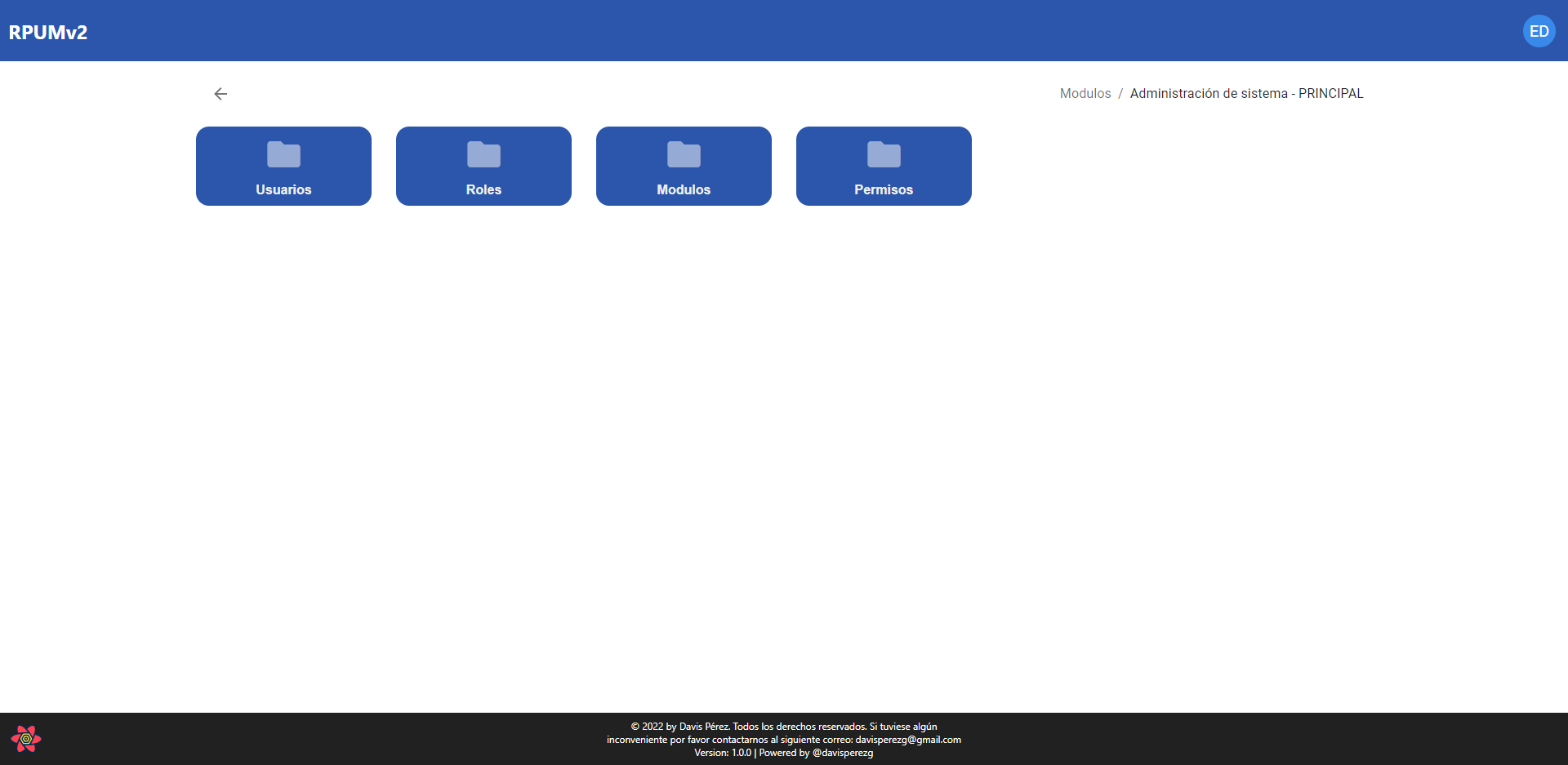Click the copyright notice in footer
The width and height of the screenshot is (1568, 765).
click(x=784, y=726)
